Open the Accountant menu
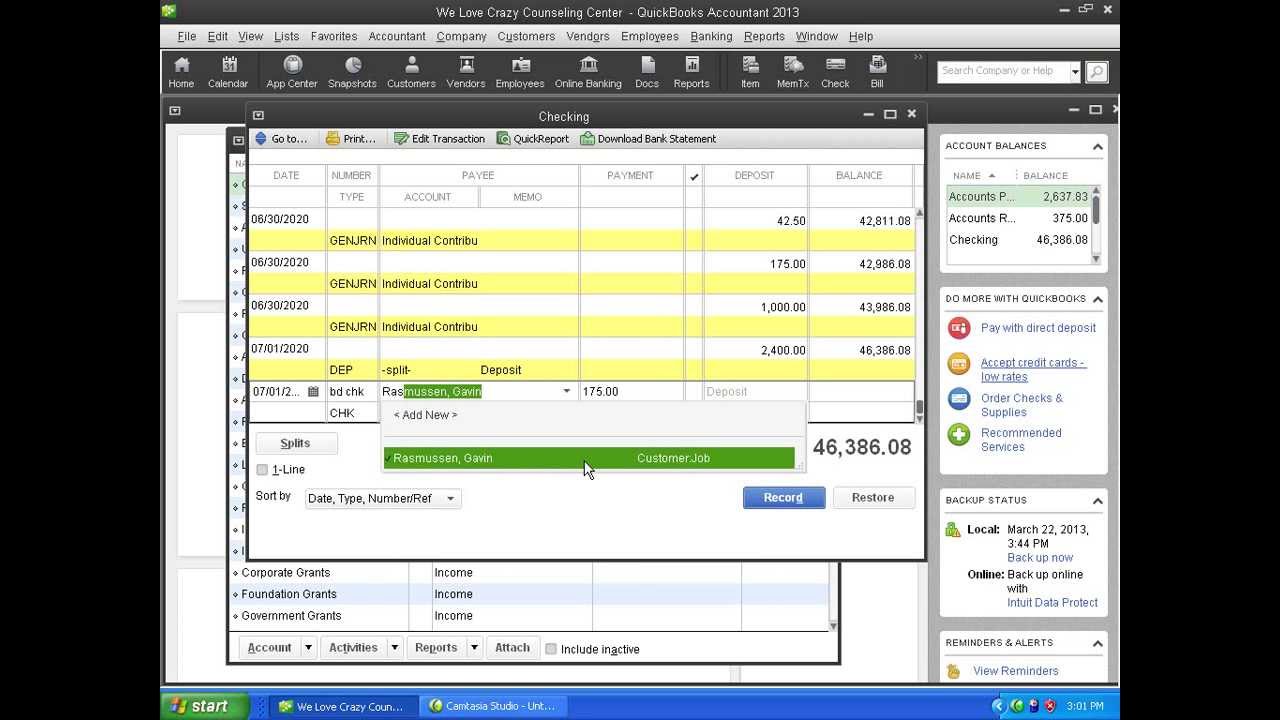 tap(397, 36)
